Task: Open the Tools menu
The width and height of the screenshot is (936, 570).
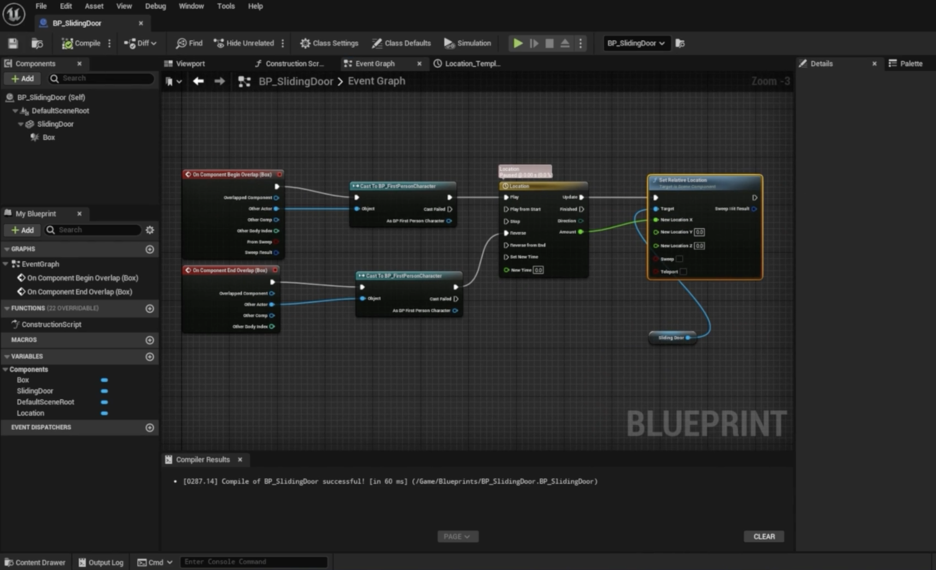Action: coord(226,6)
